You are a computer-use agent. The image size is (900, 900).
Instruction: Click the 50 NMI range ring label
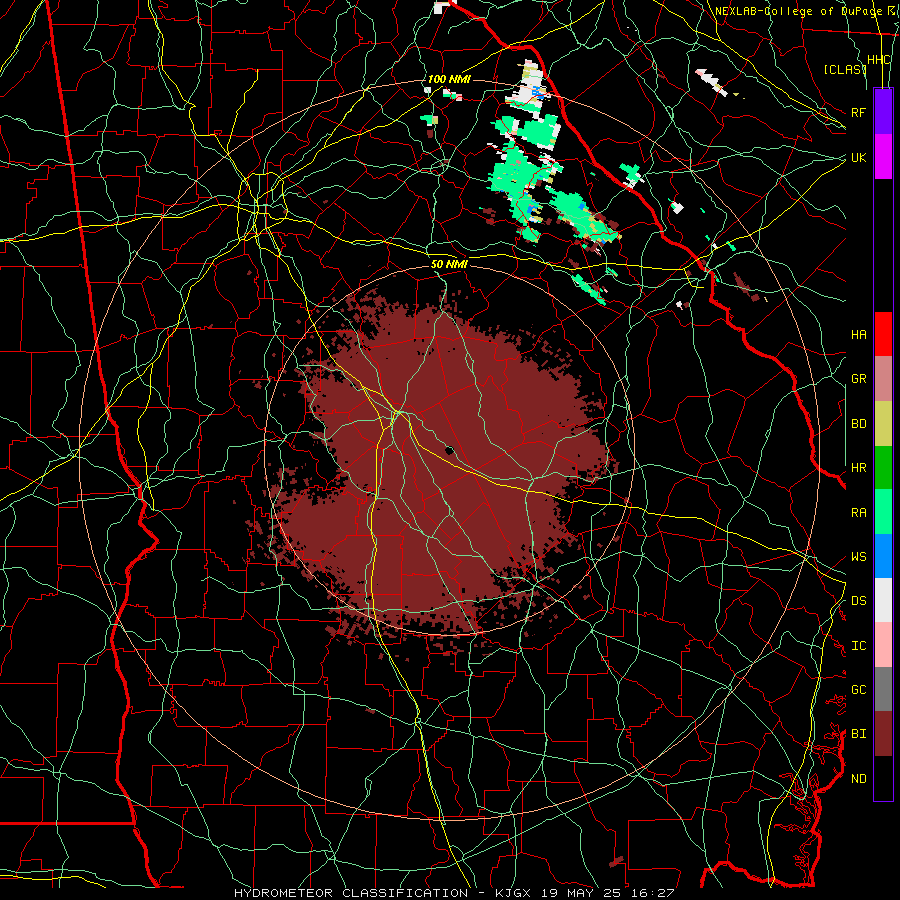pos(449,265)
